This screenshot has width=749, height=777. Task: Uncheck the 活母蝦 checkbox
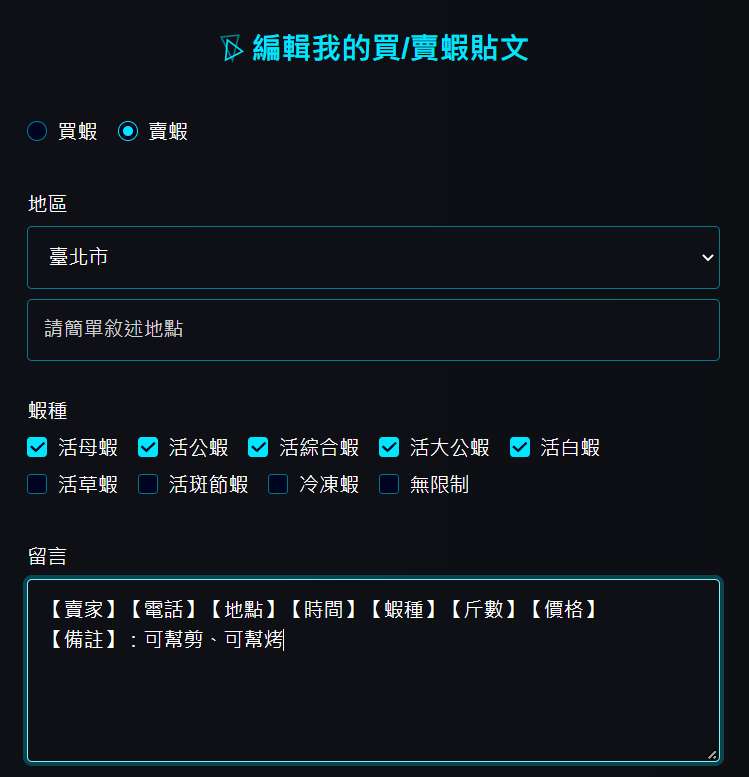click(37, 447)
